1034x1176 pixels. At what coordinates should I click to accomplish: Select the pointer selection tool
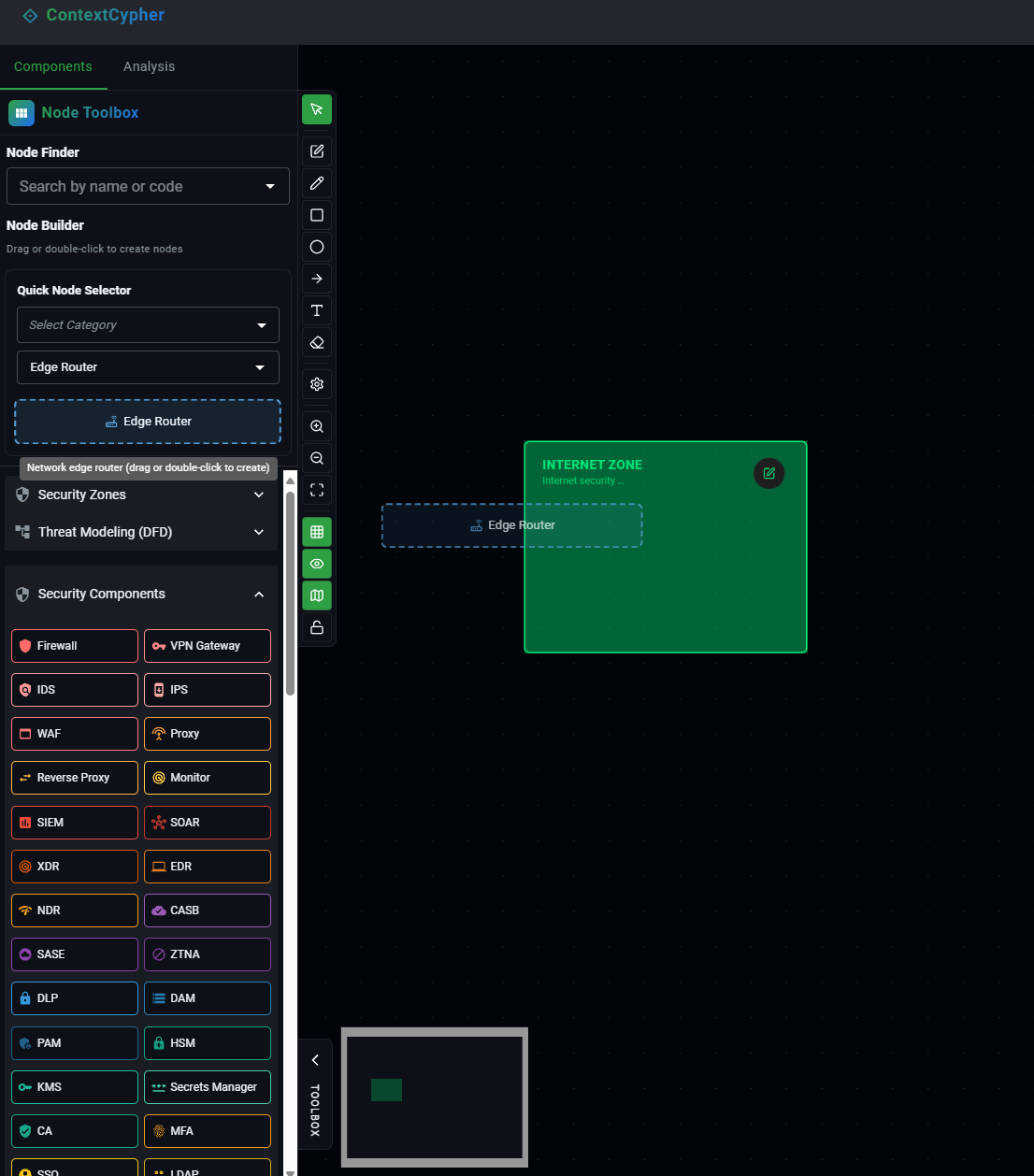coord(316,108)
